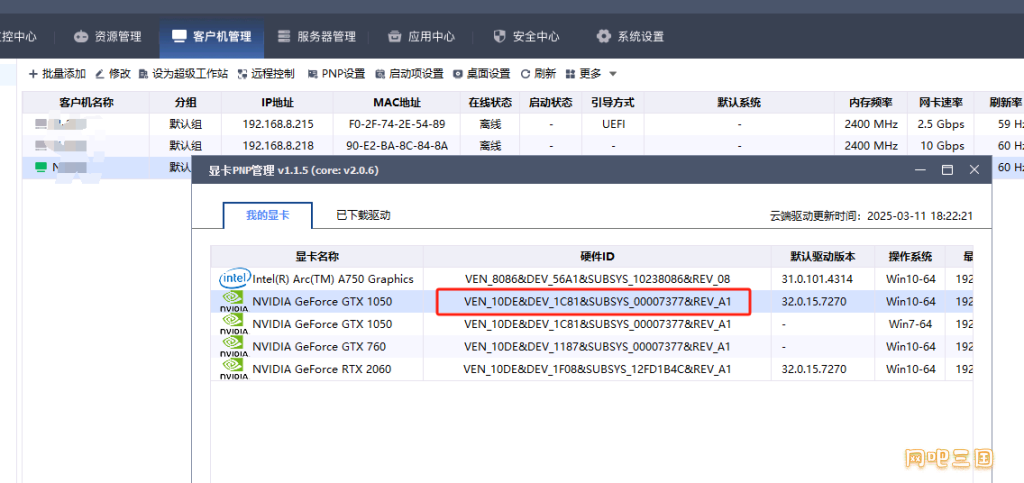This screenshot has height=483, width=1024.
Task: Click IP地址 column header
Action: click(278, 103)
